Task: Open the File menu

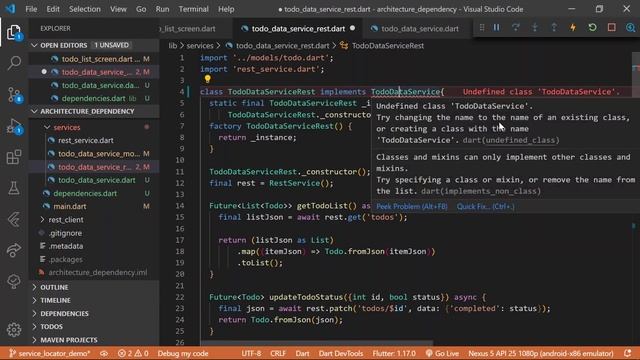Action: (x=31, y=9)
